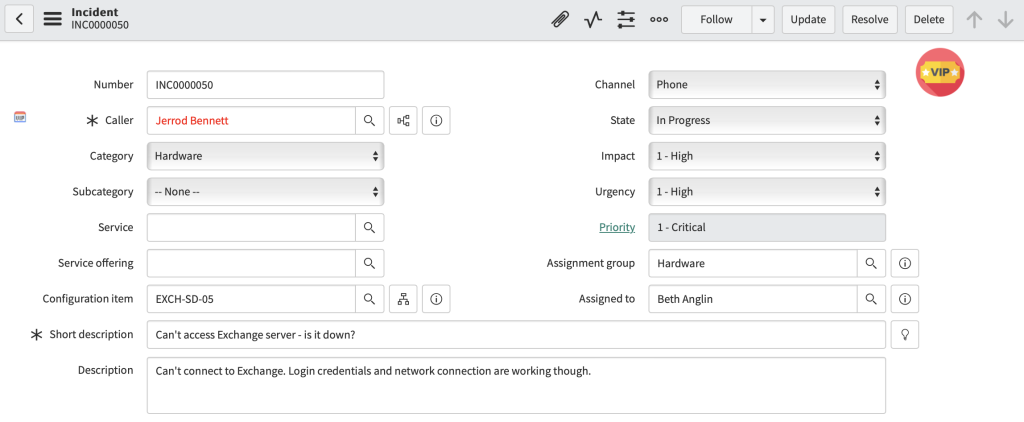Go back using the left chevron button

pos(20,20)
